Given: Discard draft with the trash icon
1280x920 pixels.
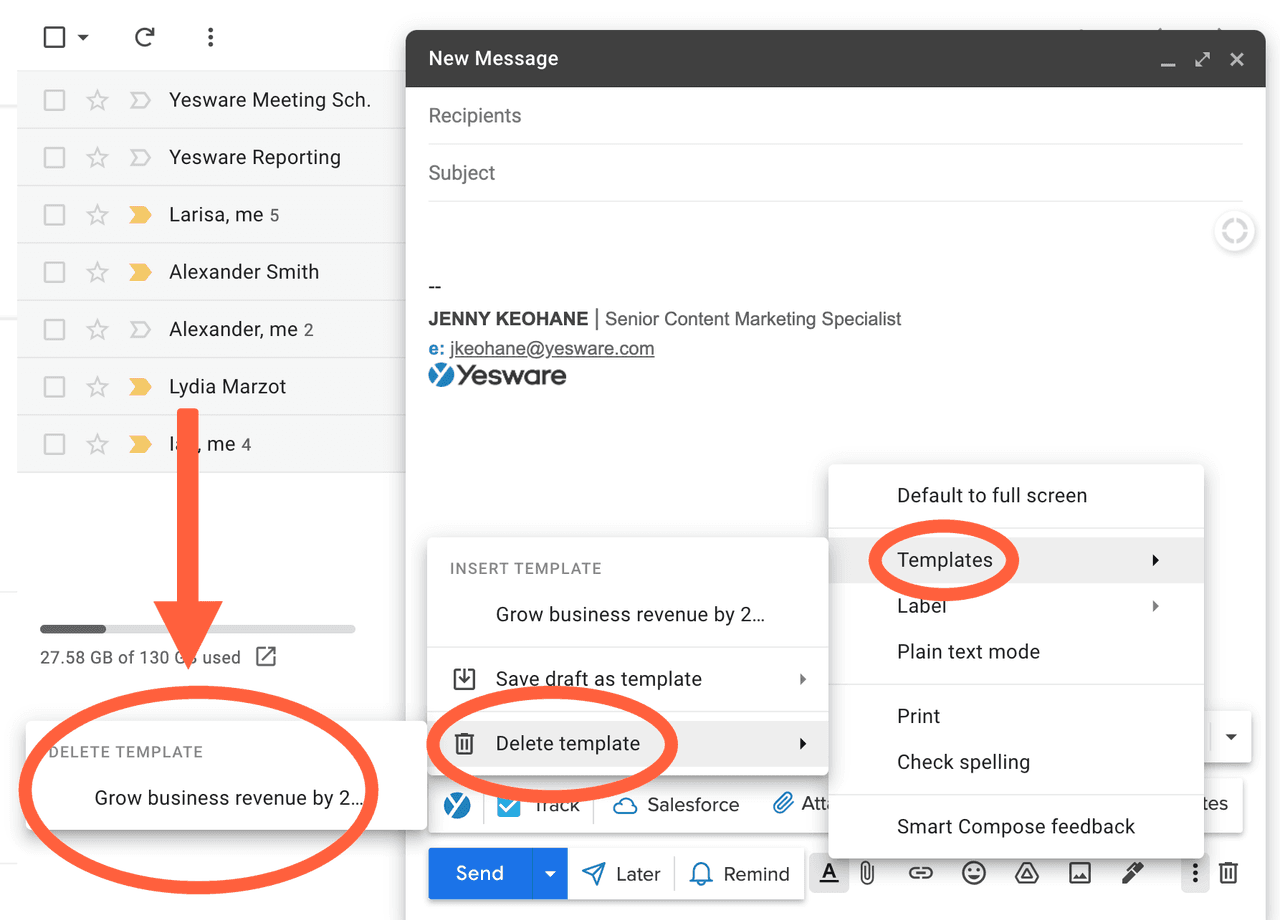Looking at the screenshot, I should [1228, 873].
